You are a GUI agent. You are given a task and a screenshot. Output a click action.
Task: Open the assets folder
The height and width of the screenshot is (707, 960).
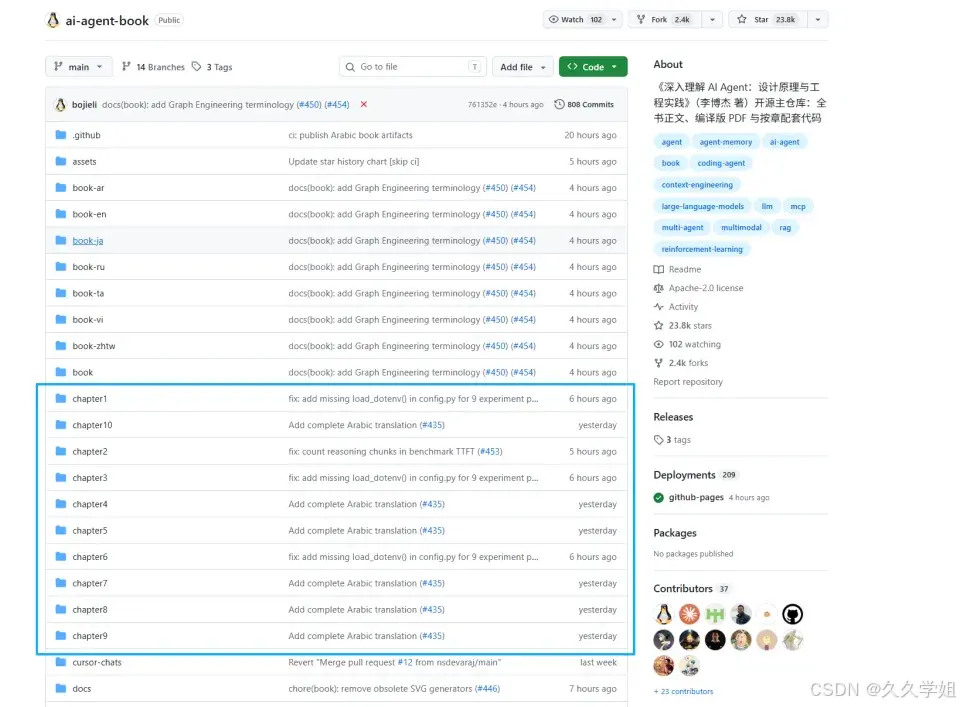(84, 162)
